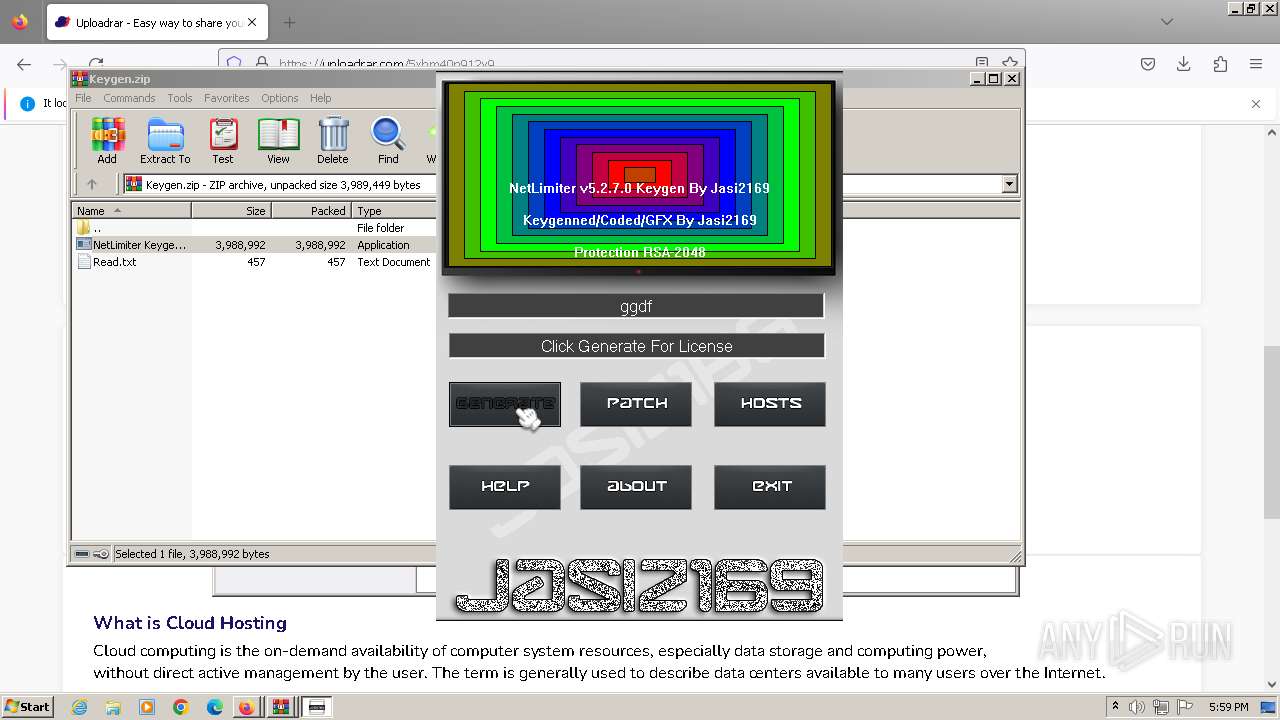Click the Test icon in WinRAR toolbar

coord(223,141)
